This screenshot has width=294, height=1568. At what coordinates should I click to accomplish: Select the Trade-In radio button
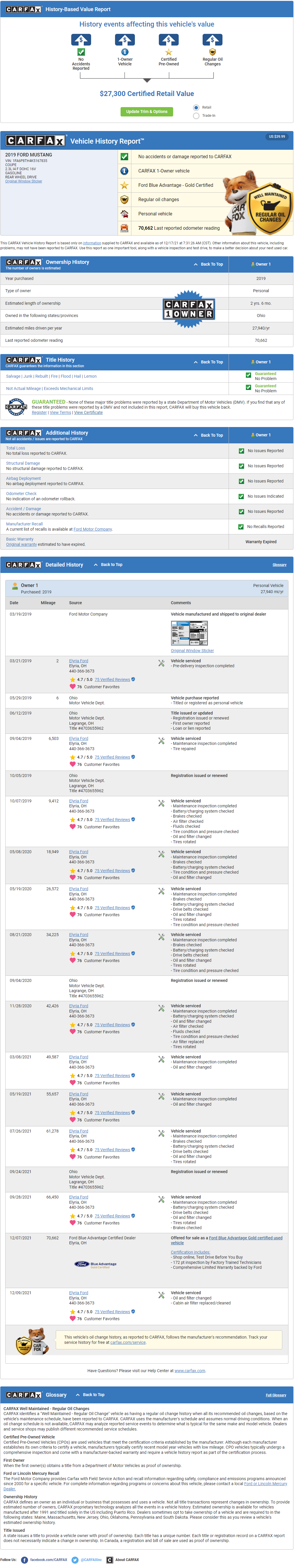pos(196,116)
